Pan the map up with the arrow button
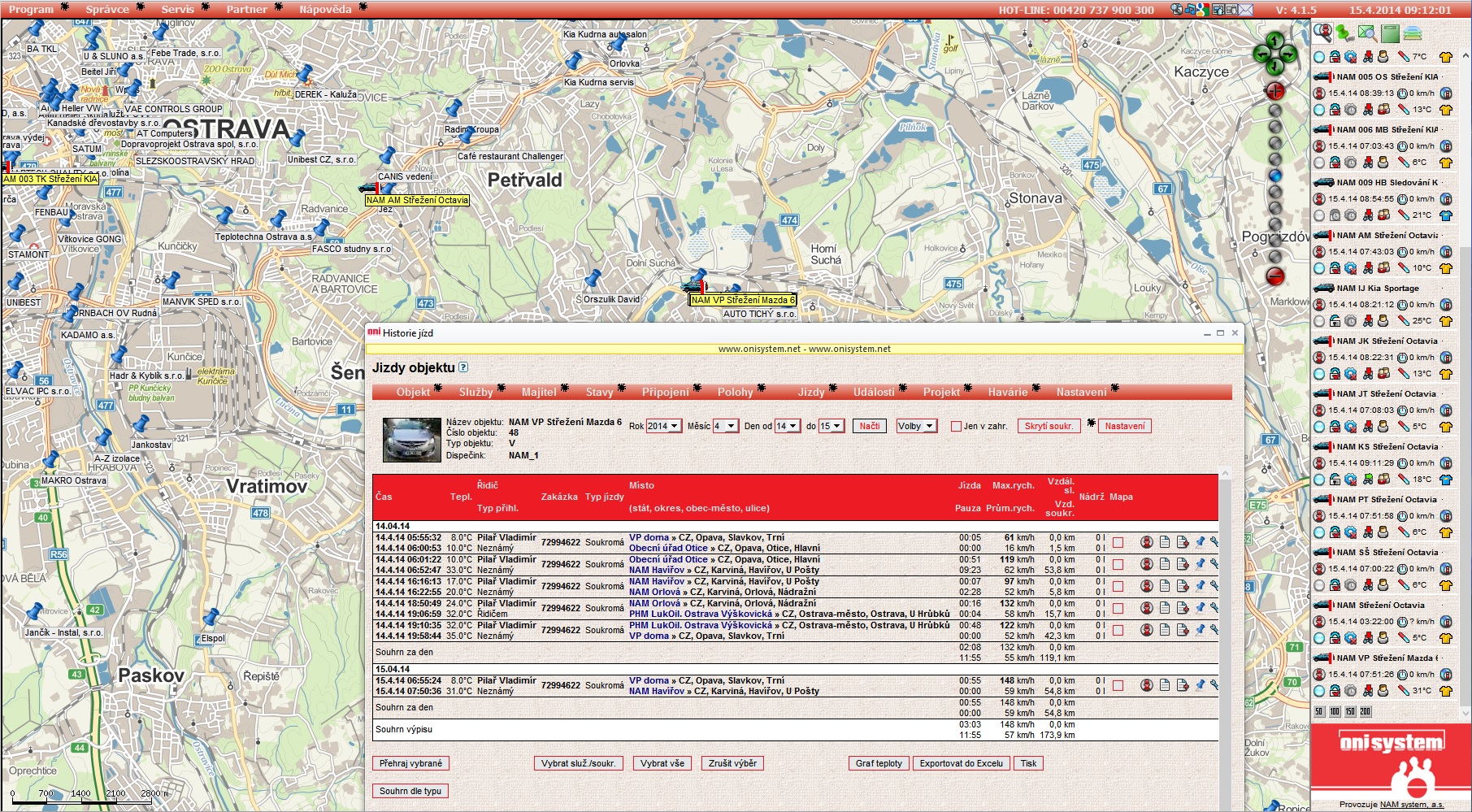The width and height of the screenshot is (1472, 812). pos(1274,41)
